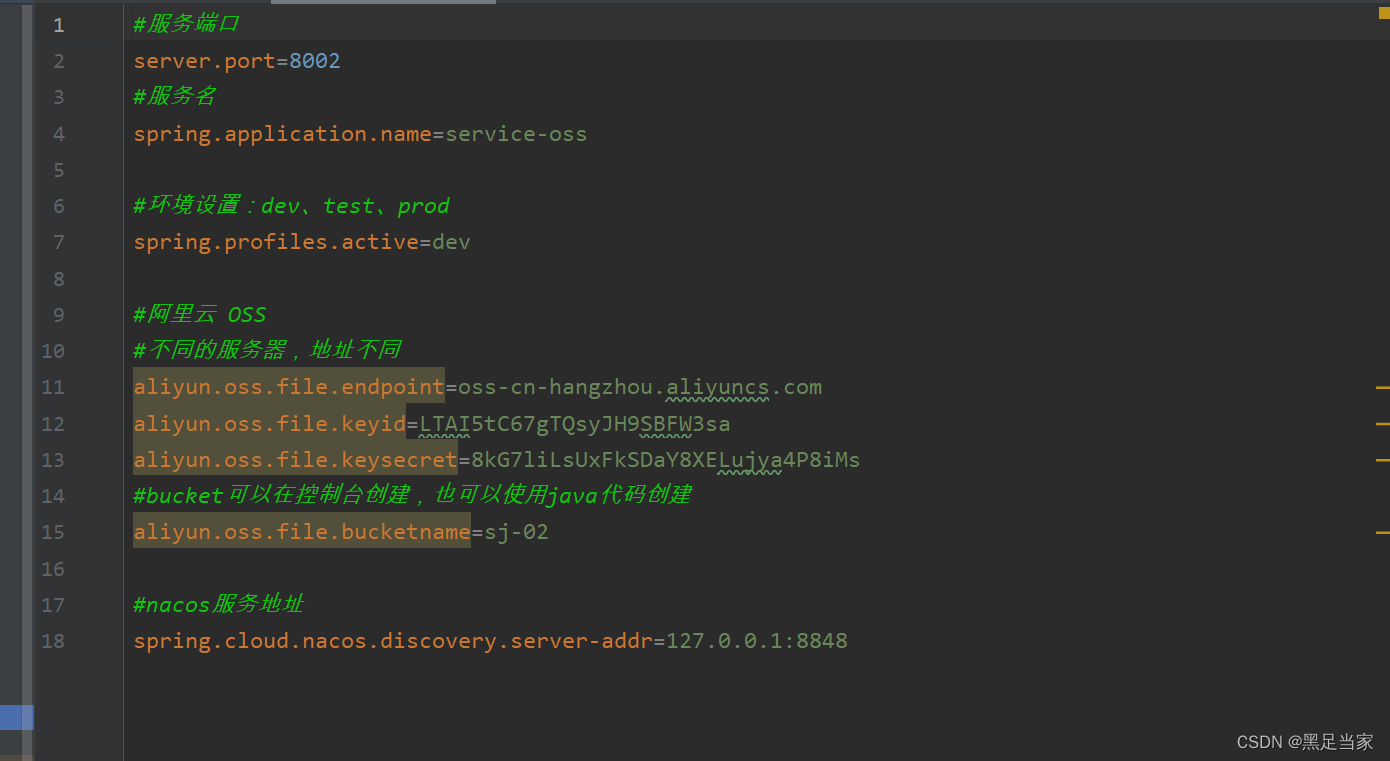Click the port value '8002'
The height and width of the screenshot is (761, 1390).
coord(315,61)
